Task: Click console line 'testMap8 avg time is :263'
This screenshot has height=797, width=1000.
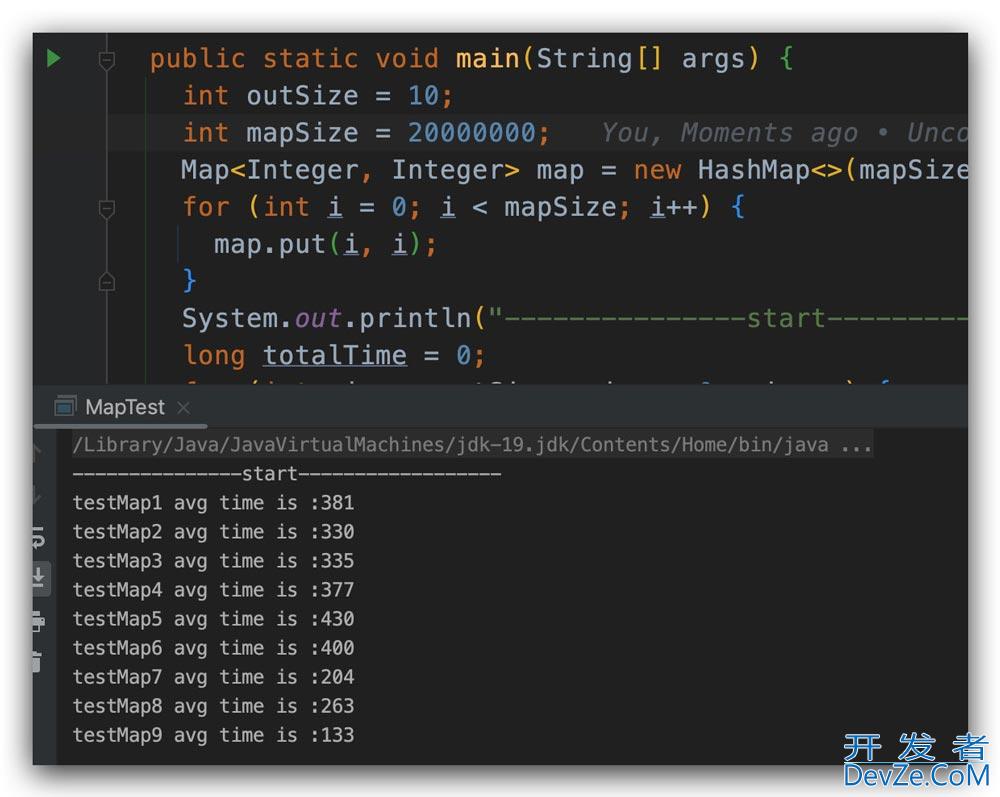Action: click(x=213, y=706)
